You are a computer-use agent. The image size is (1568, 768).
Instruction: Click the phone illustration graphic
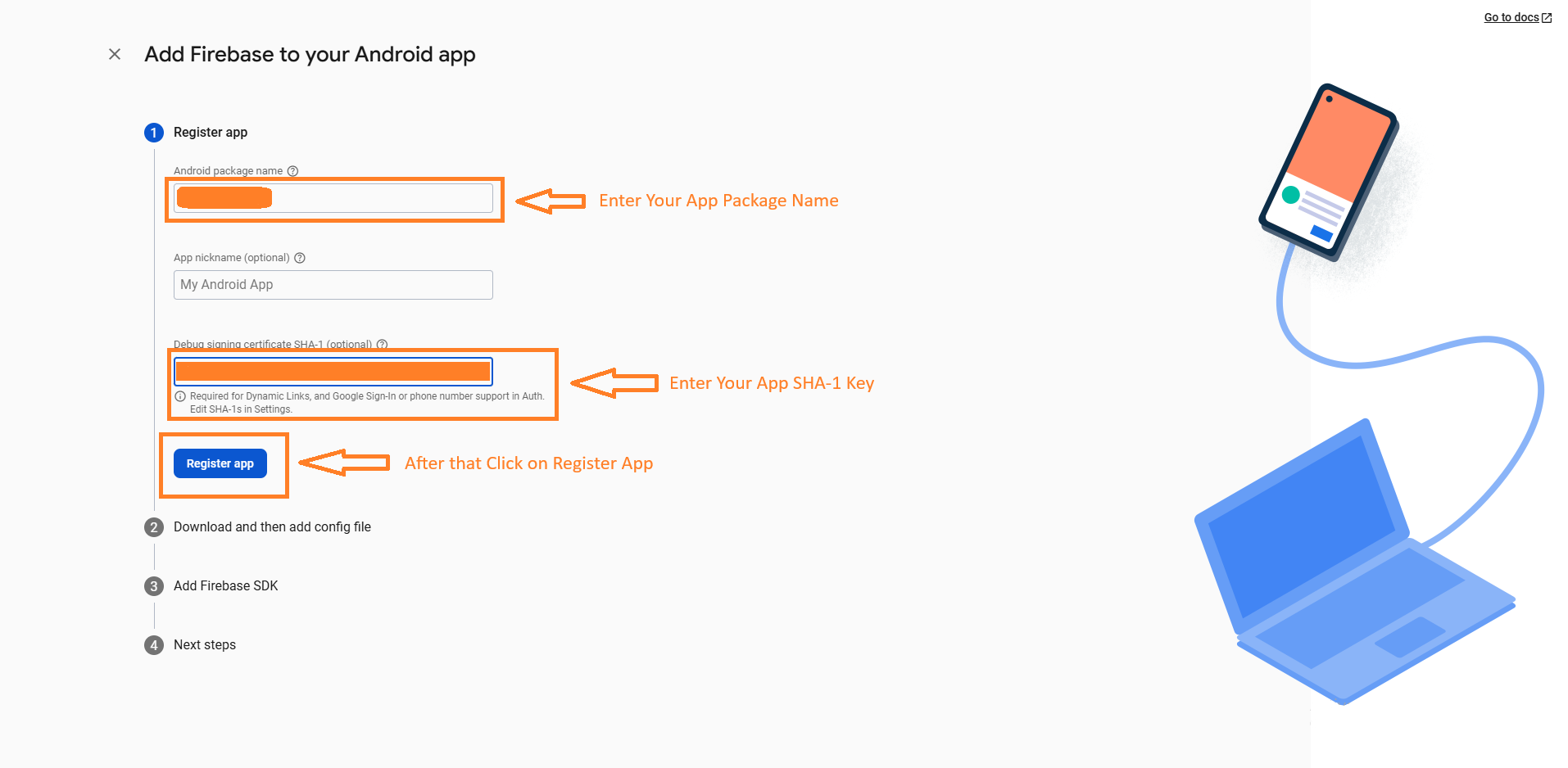coord(1328,172)
